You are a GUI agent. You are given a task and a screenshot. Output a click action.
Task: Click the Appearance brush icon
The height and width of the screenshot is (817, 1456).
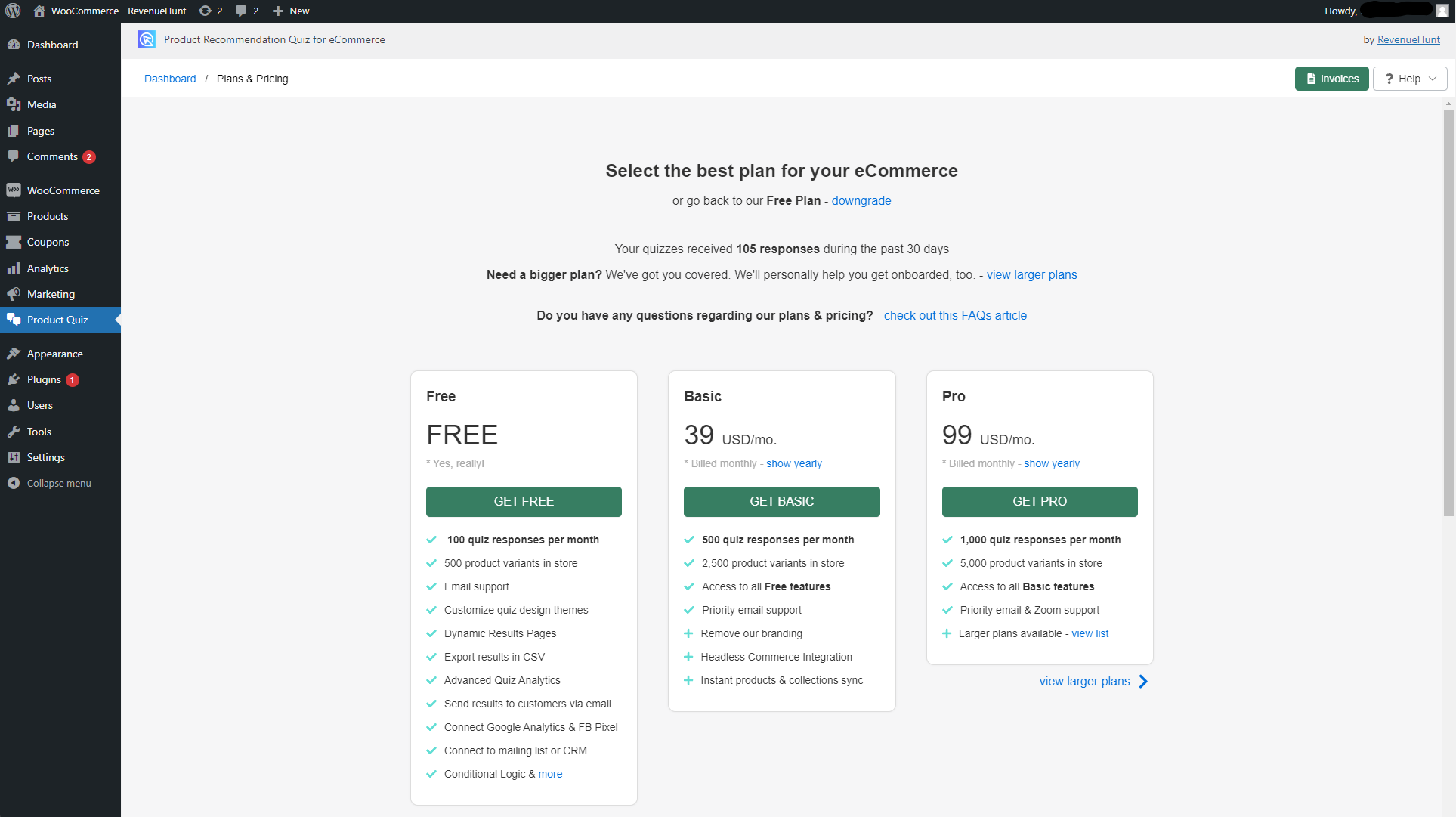tap(14, 354)
